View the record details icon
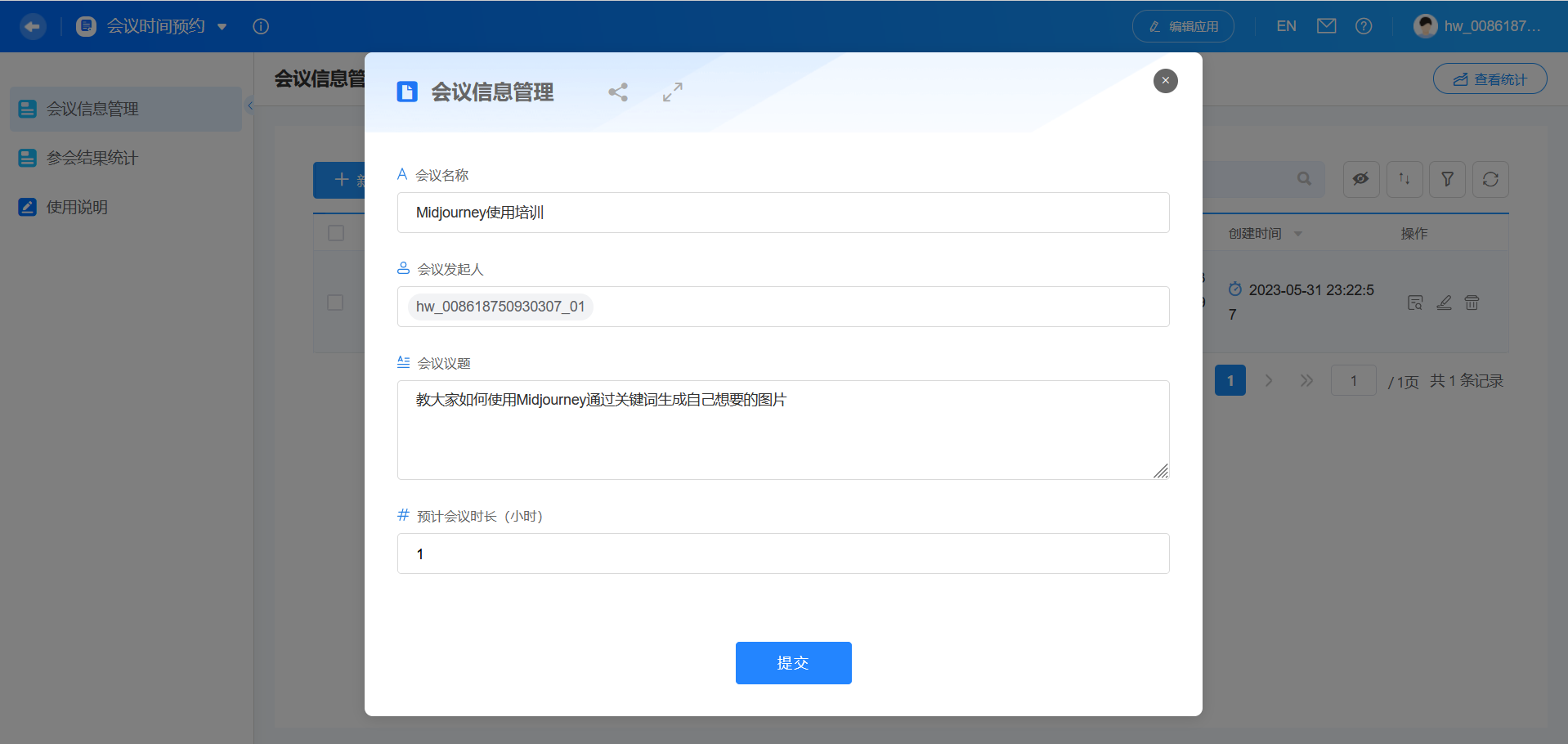Image resolution: width=1568 pixels, height=744 pixels. point(1415,303)
